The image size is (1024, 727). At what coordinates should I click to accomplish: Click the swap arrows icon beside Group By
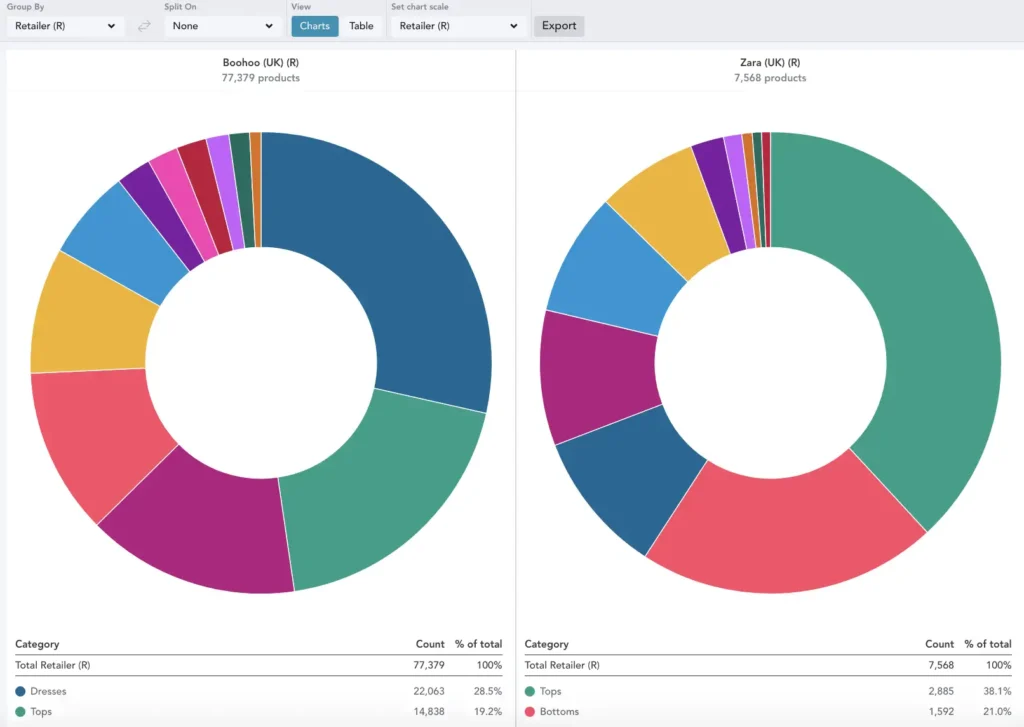click(x=144, y=26)
